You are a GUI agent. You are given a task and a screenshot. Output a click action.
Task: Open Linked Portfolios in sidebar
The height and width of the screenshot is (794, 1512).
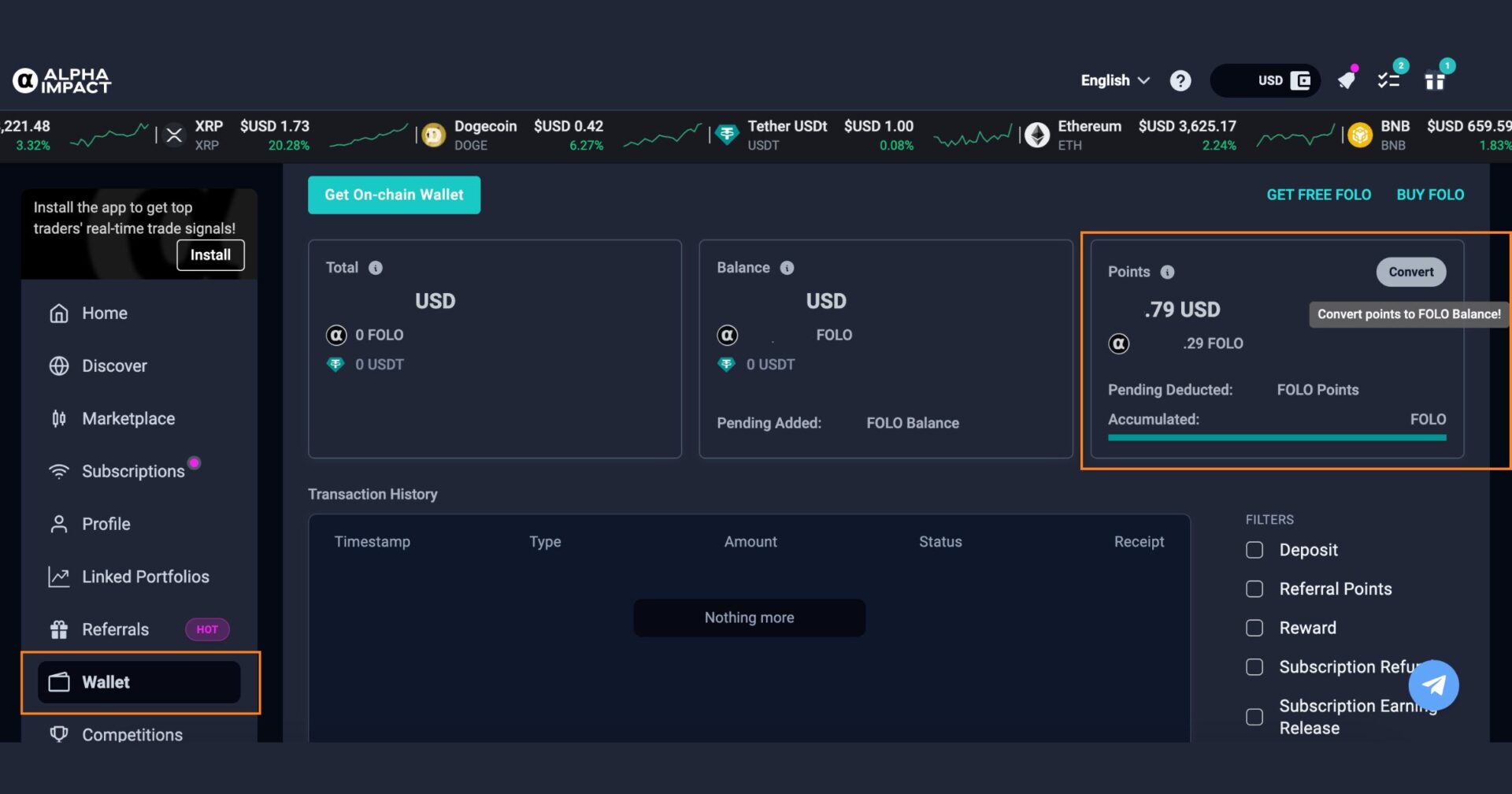click(x=139, y=577)
